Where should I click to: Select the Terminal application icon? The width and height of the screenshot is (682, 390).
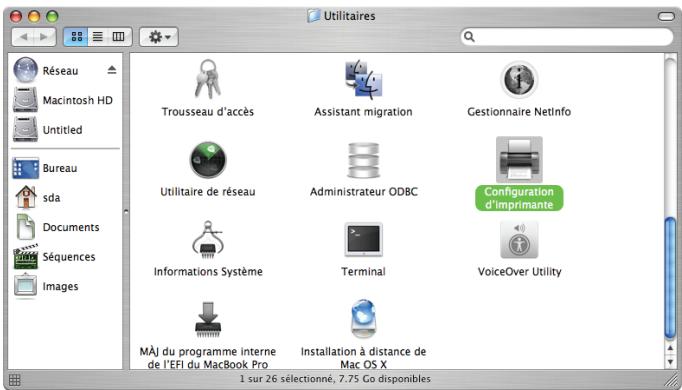point(364,240)
